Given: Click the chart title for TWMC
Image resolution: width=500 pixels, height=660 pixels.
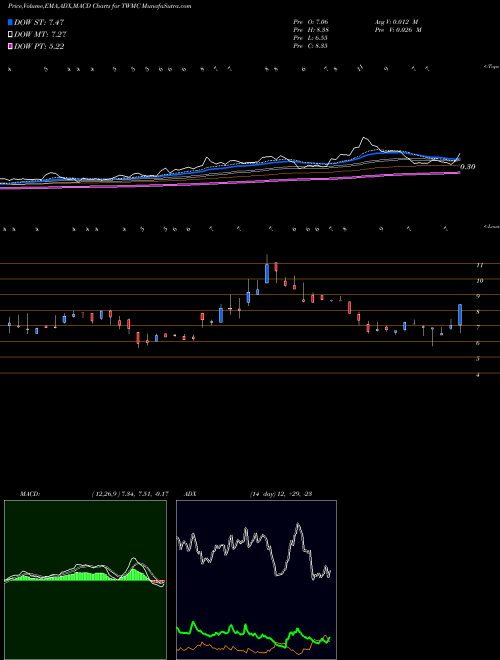Looking at the screenshot, I should (99, 6).
